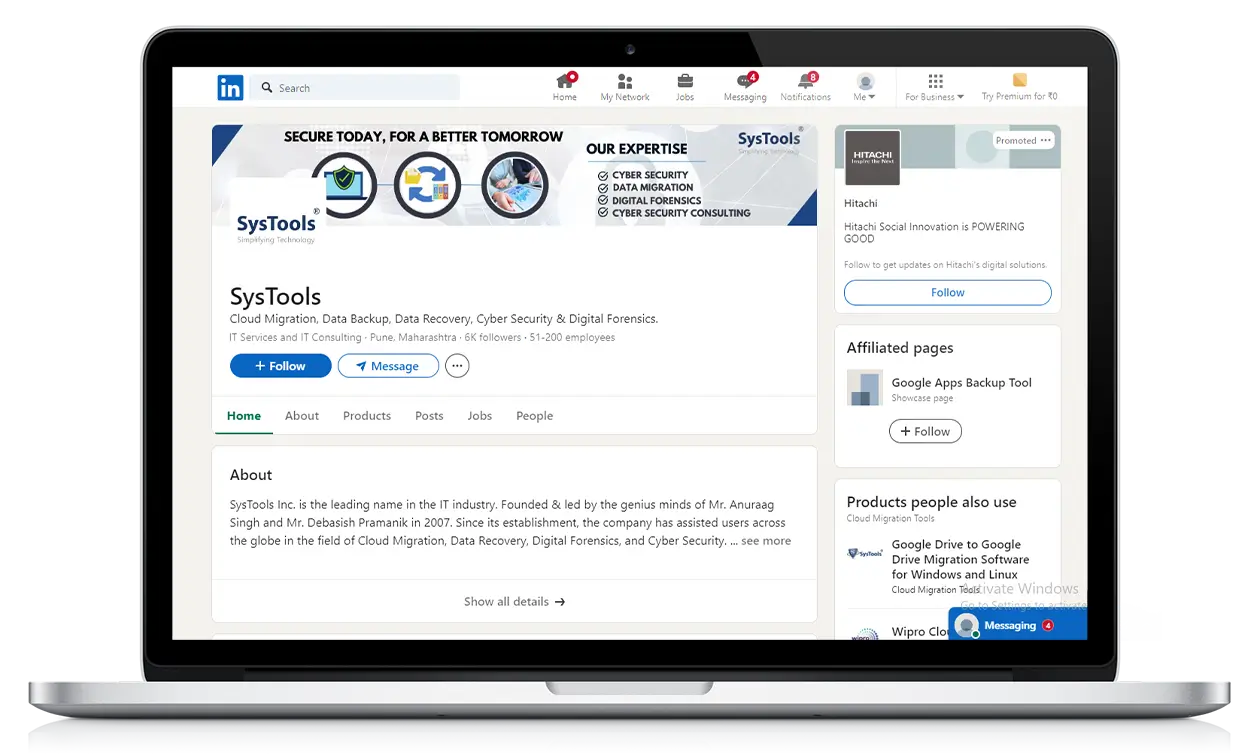Viewport: 1260px width, 756px height.
Task: Open Google Drive to Google Drive Migration product
Action: pyautogui.click(x=960, y=560)
